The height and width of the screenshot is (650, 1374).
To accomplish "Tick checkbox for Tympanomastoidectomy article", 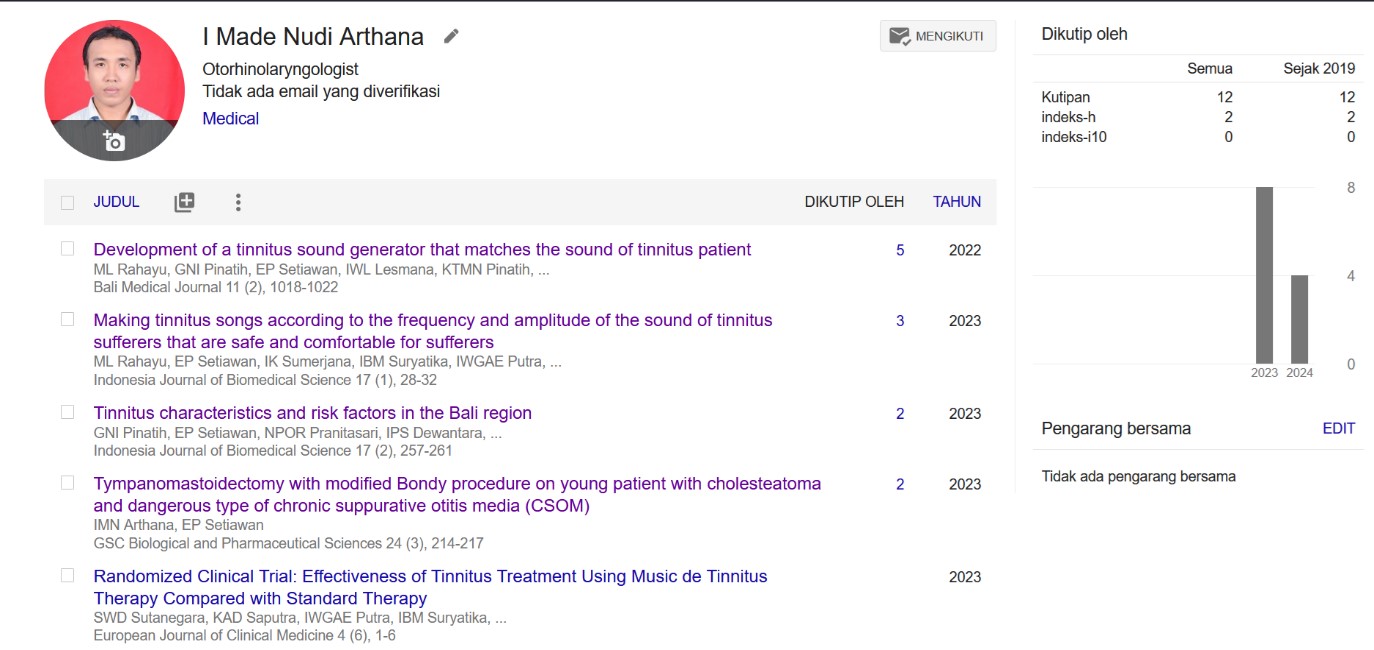I will (x=68, y=483).
